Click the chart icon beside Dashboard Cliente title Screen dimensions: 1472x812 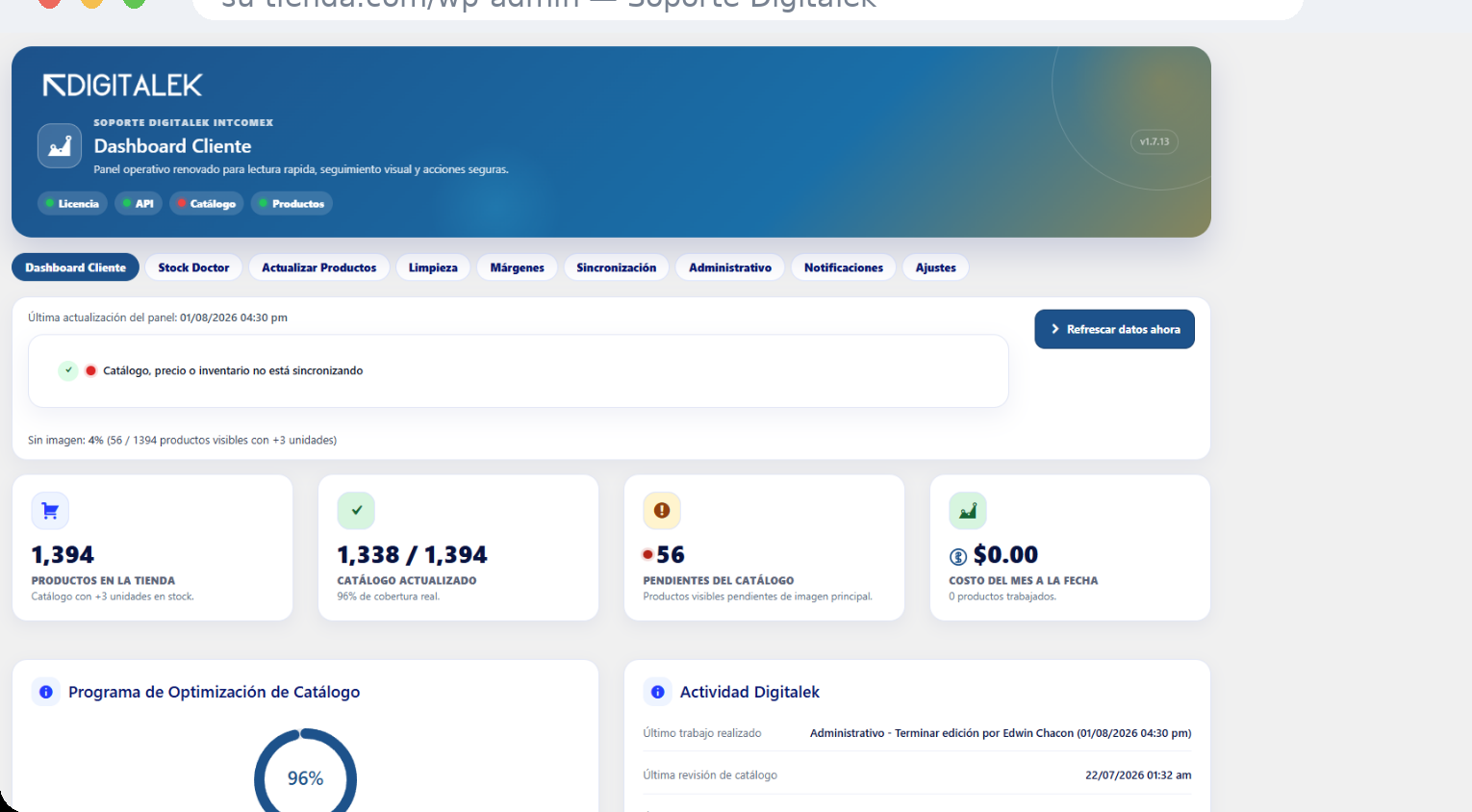[60, 146]
